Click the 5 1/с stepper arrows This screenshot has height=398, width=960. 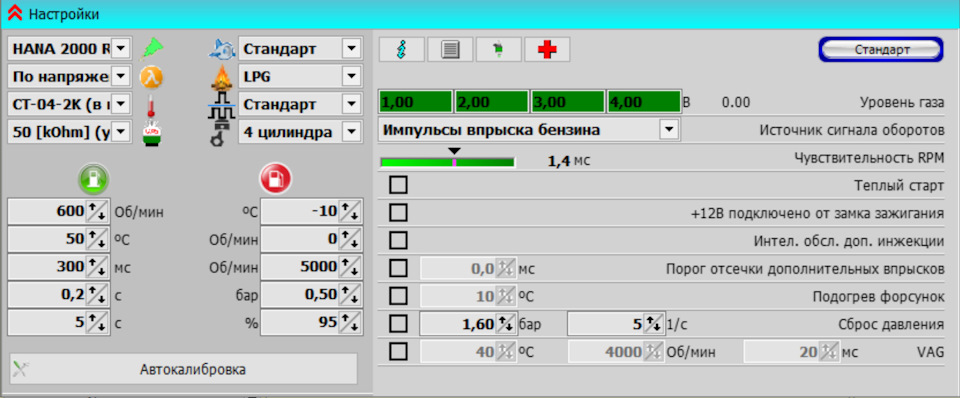[653, 323]
